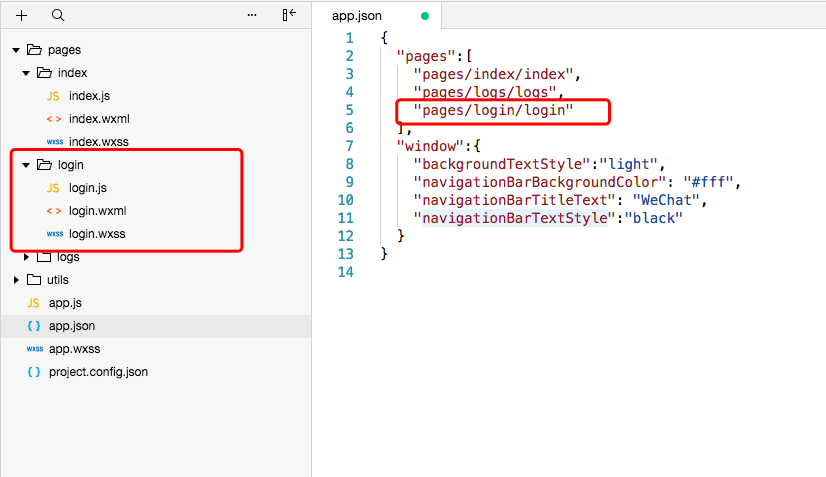
Task: Click the wxss icon beside login.wxss
Action: click(x=55, y=234)
